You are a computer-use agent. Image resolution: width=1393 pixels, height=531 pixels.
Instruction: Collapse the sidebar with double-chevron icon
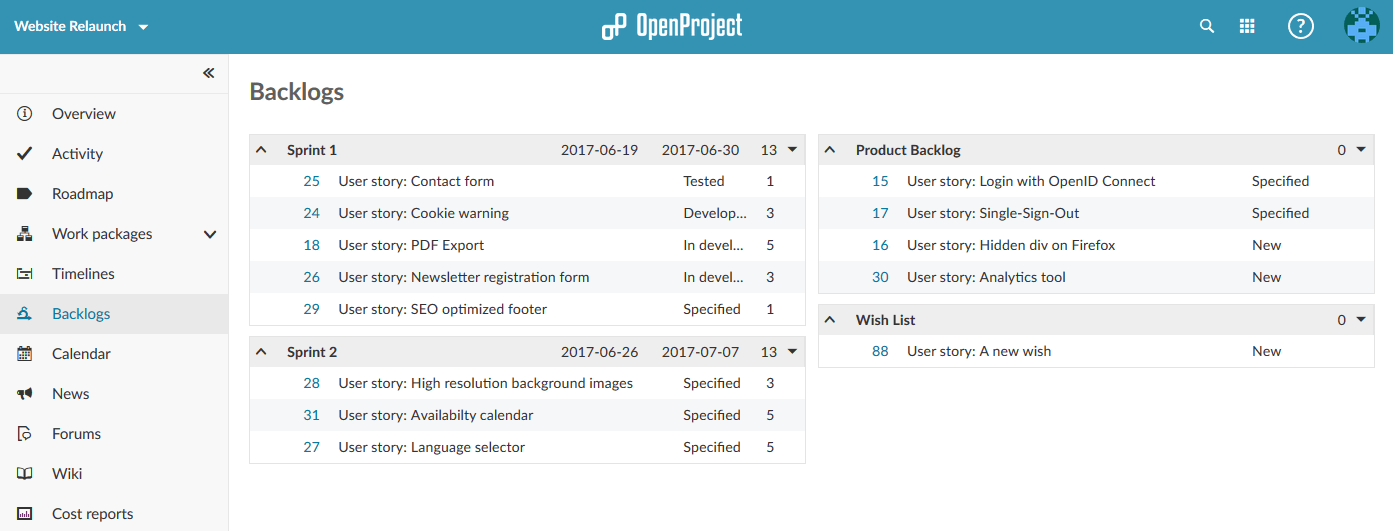(208, 73)
